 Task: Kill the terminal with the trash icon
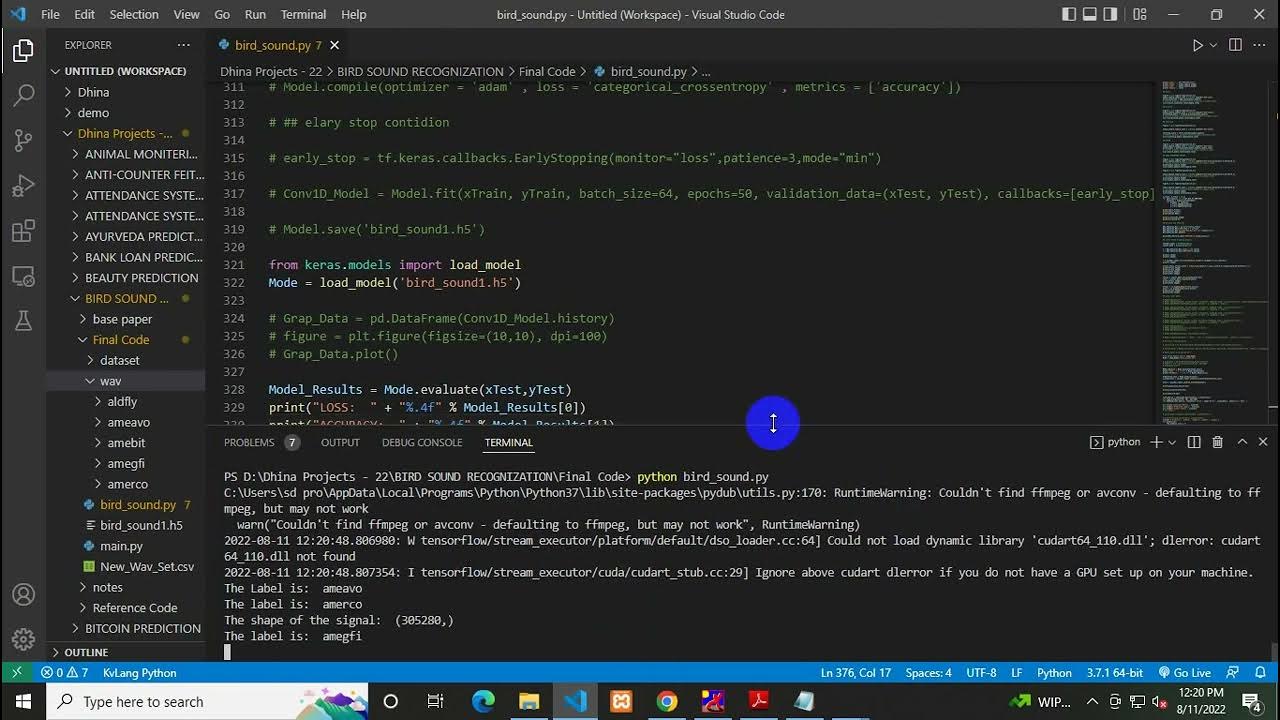pos(1218,442)
